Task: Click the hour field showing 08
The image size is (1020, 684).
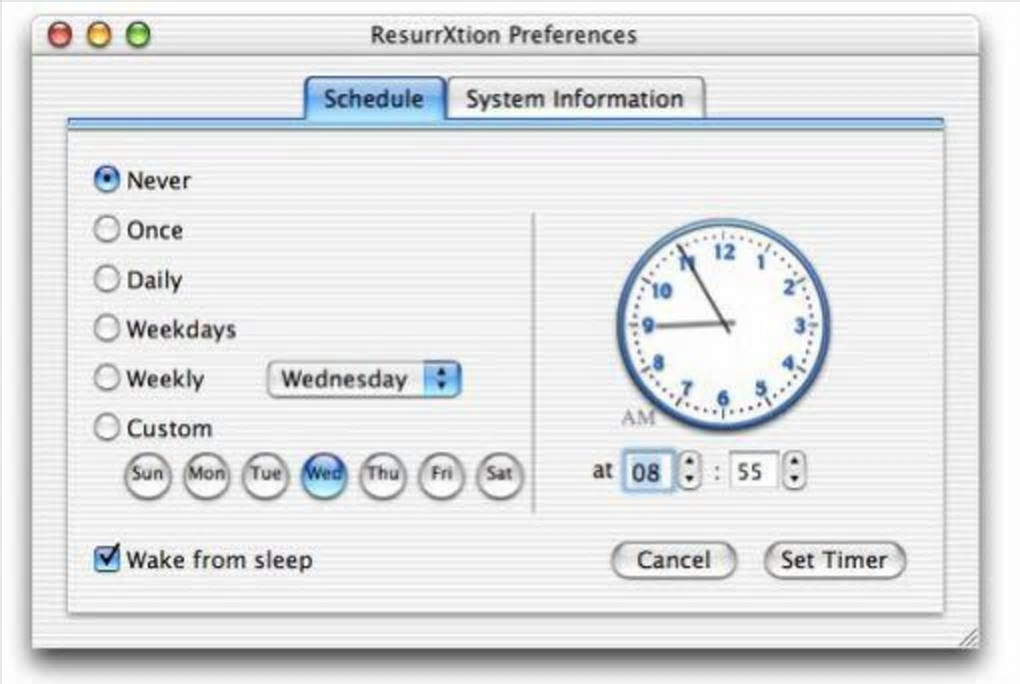Action: (x=647, y=471)
